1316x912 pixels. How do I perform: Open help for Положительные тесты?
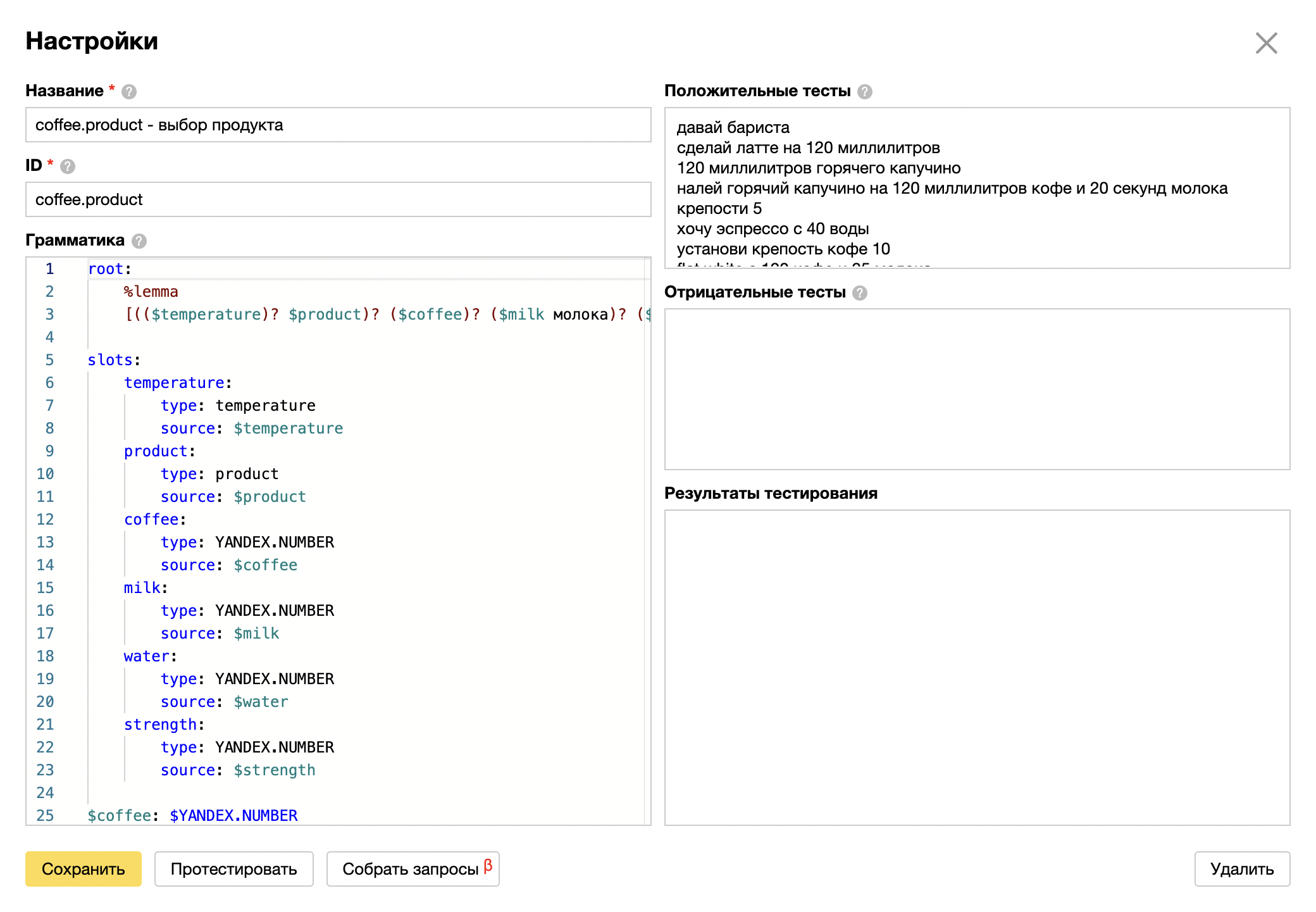[x=865, y=92]
